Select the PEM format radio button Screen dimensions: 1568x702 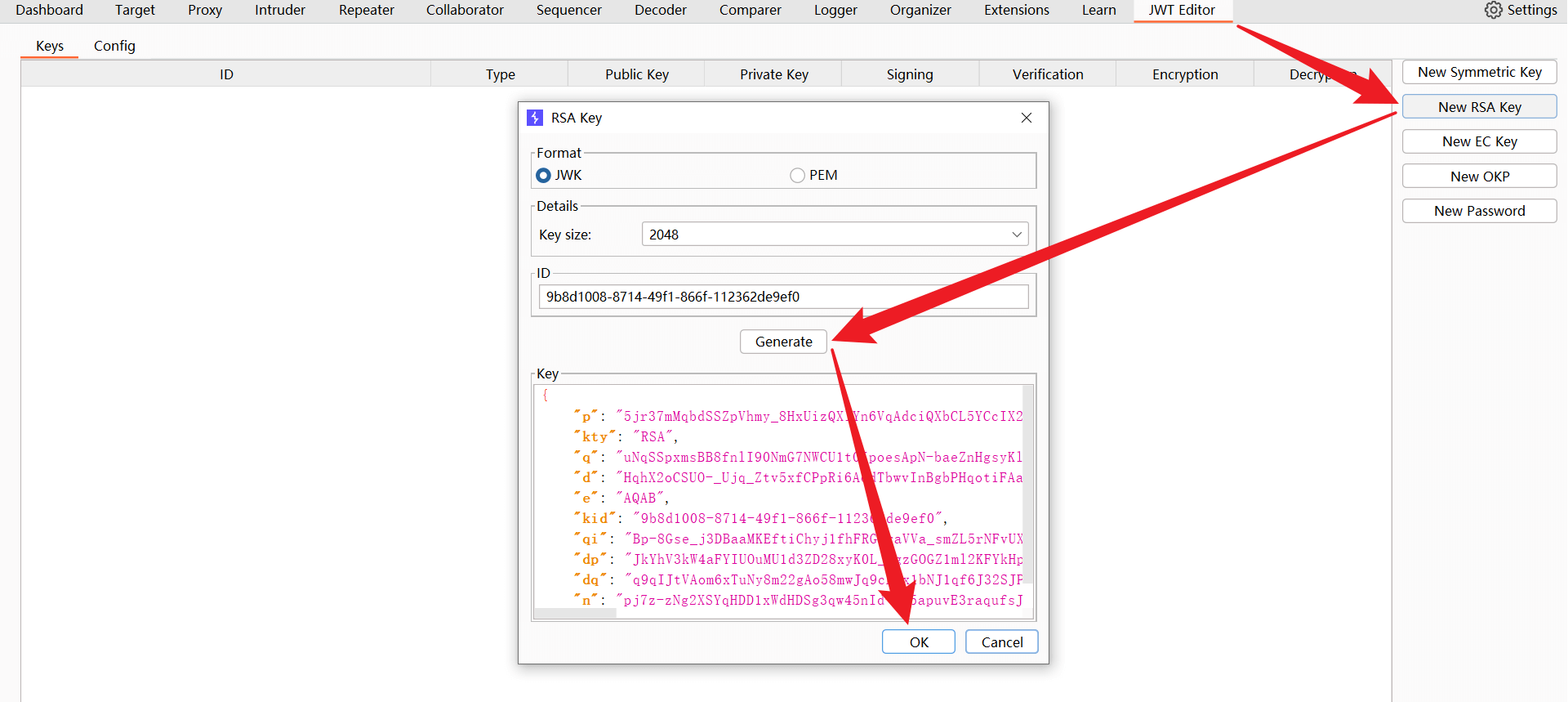(797, 176)
